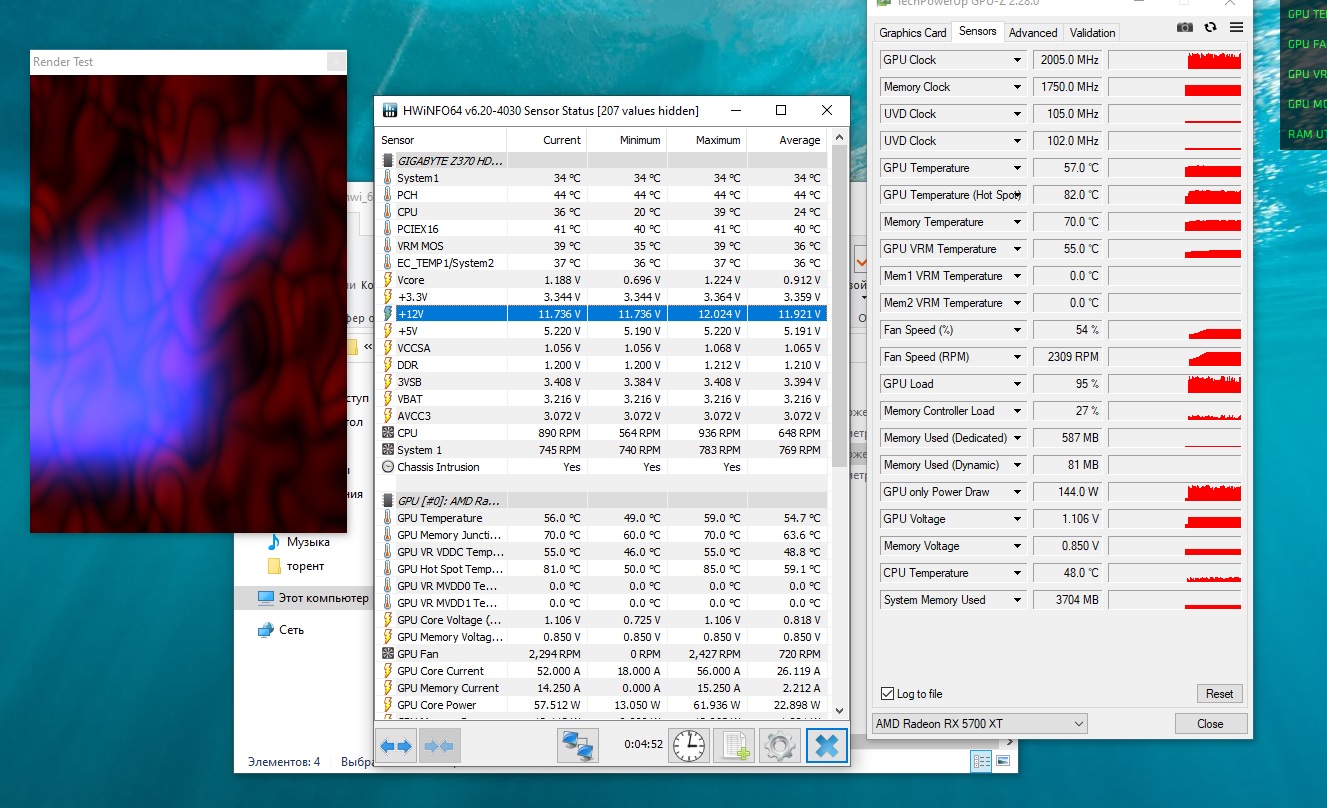The height and width of the screenshot is (808, 1327).
Task: Open the Advanced tab in GPU-Z
Action: tap(1033, 33)
